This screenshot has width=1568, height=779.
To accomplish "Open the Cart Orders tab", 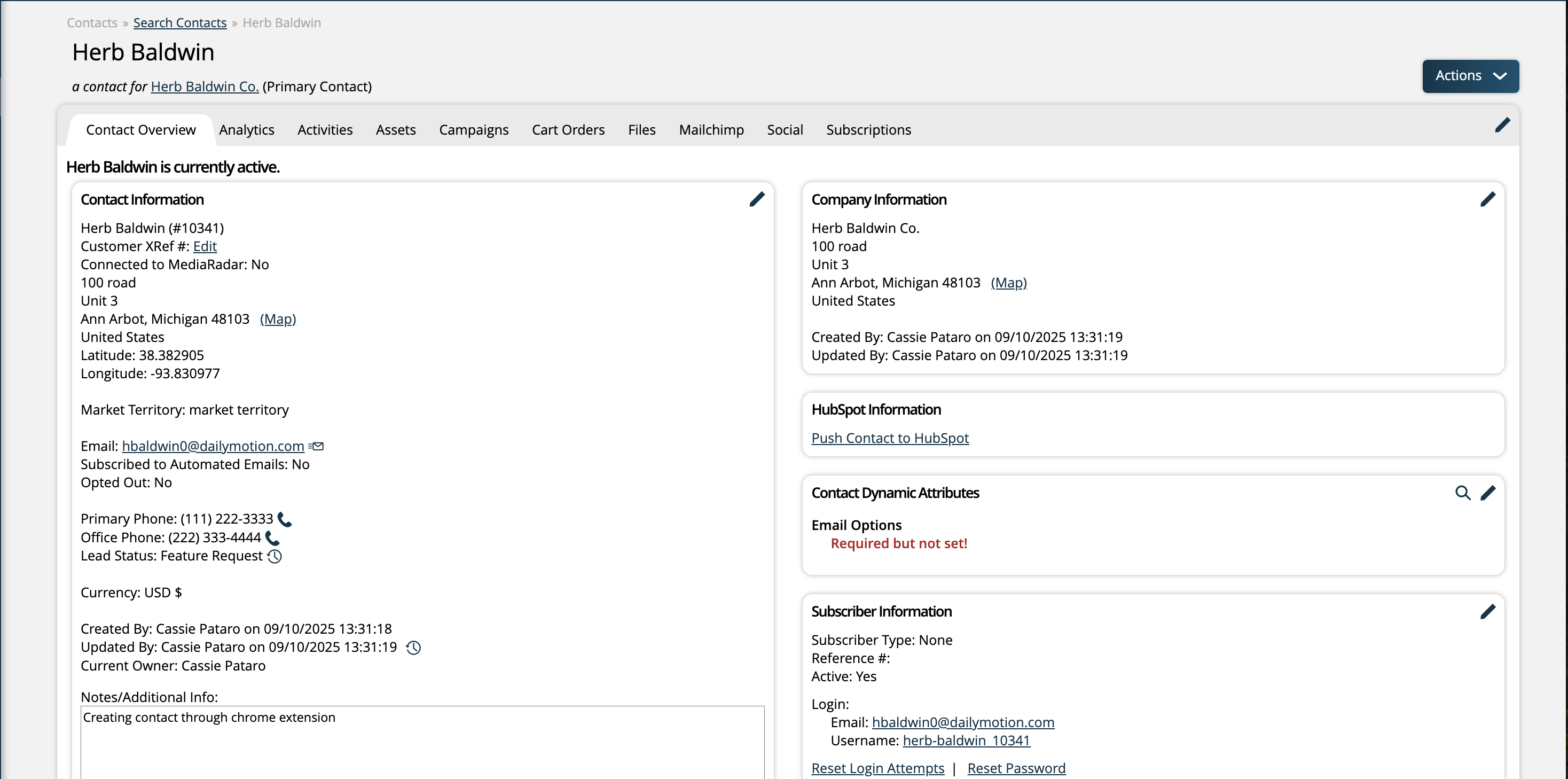I will coord(568,130).
